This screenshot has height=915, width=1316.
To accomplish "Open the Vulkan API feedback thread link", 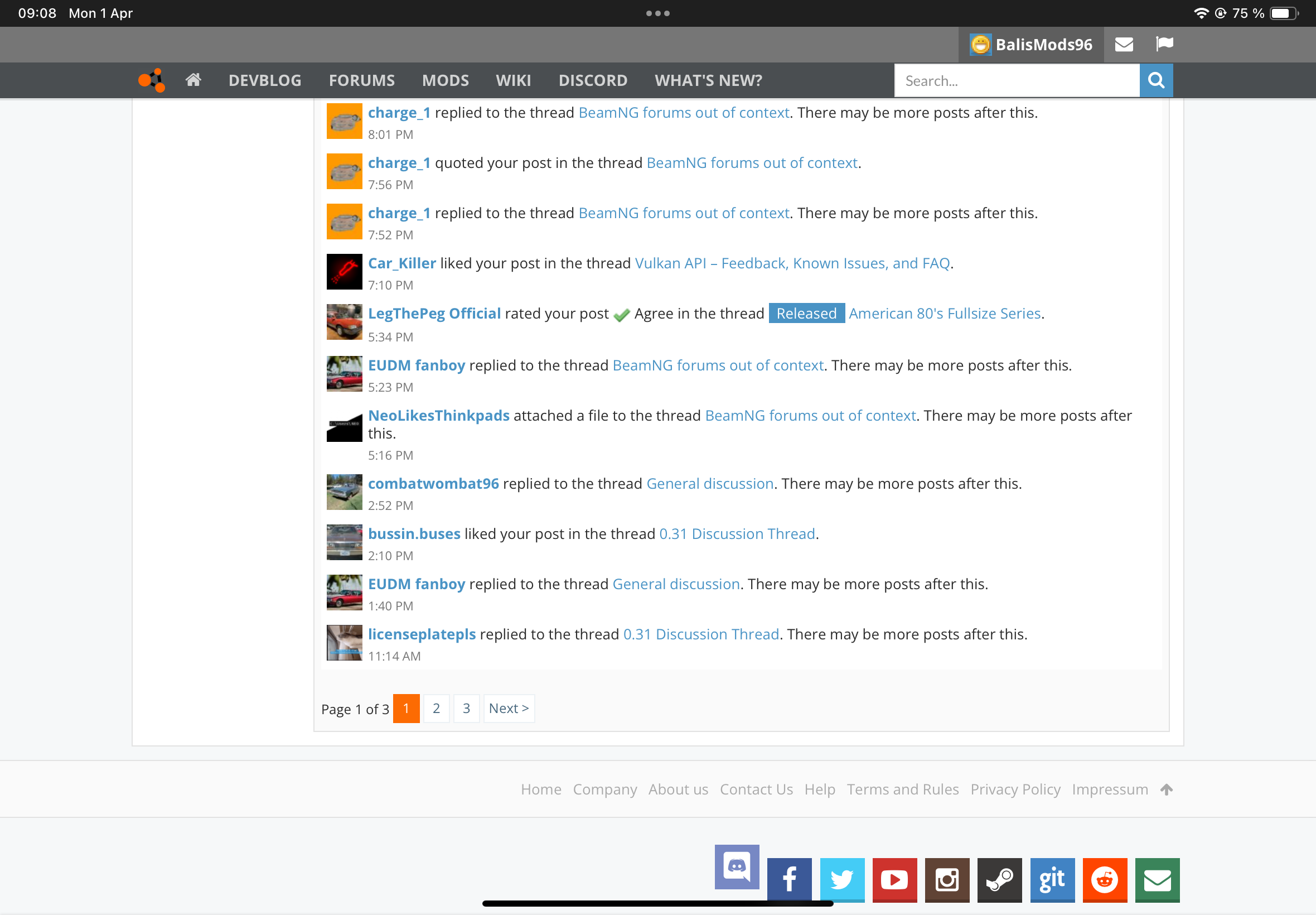I will click(x=792, y=263).
